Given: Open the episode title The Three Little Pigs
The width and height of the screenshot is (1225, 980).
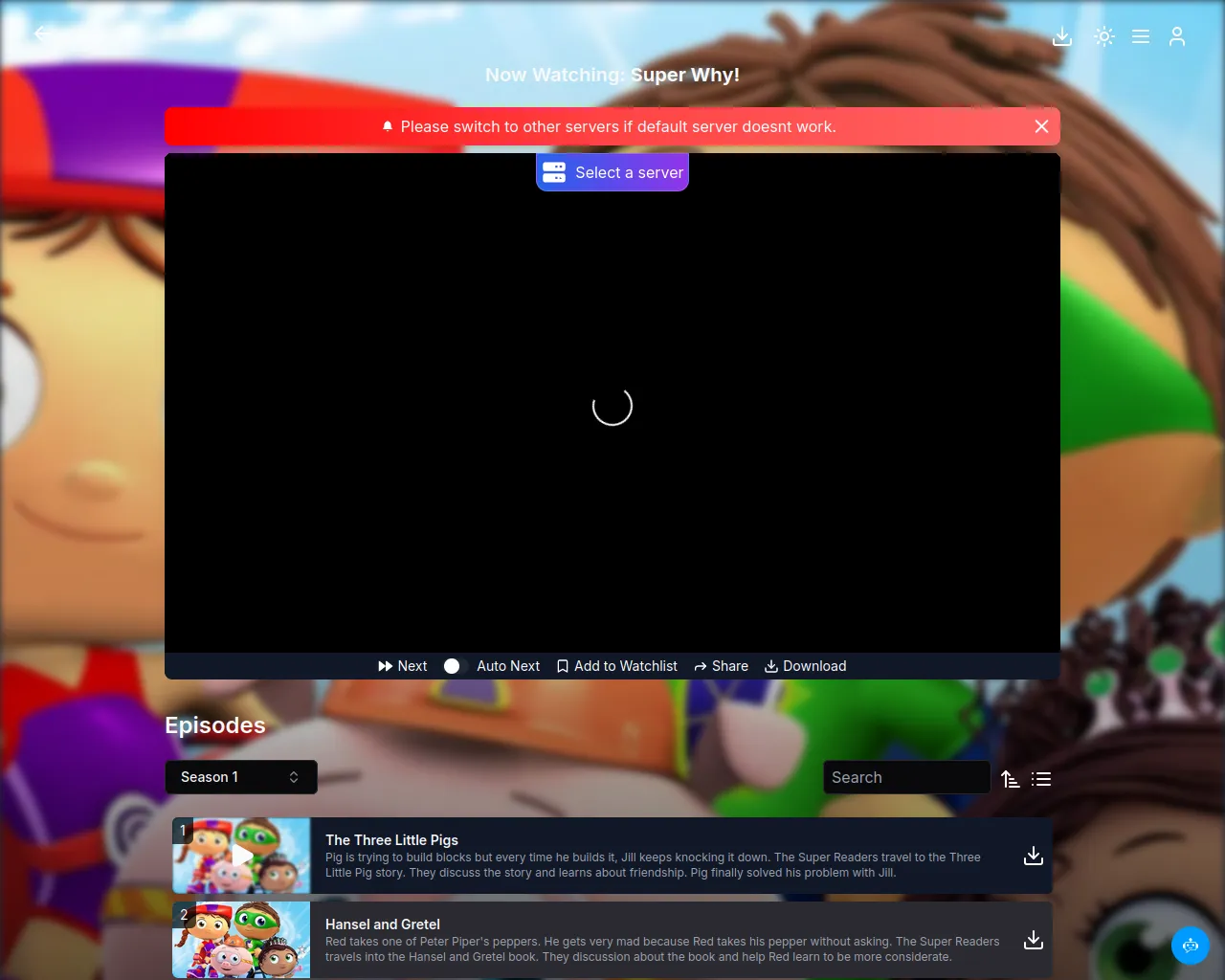Looking at the screenshot, I should click(392, 840).
